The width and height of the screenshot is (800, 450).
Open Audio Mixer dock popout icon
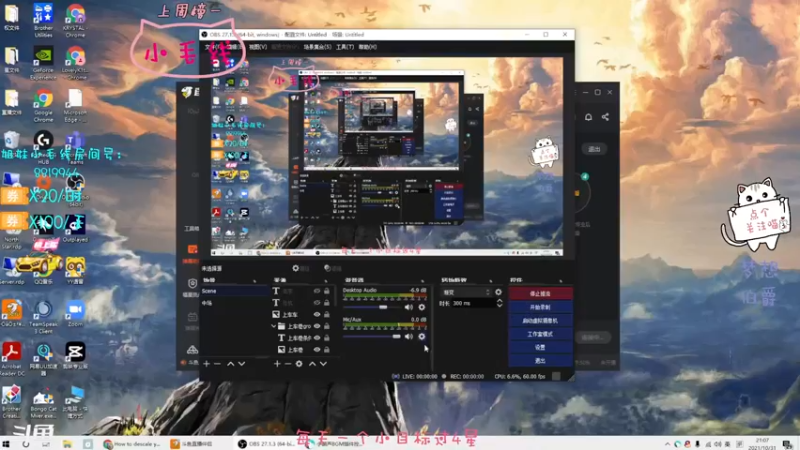[422, 280]
